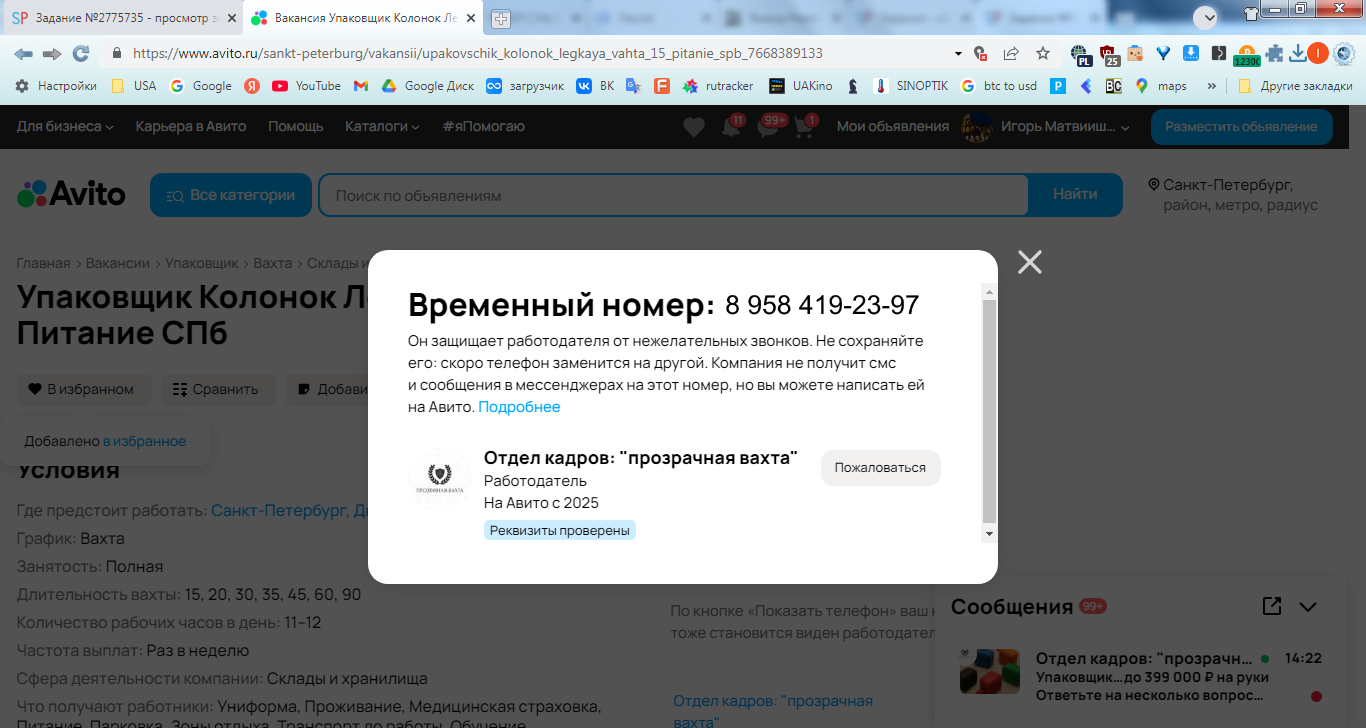Reload the page with refresh icon

tap(81, 53)
